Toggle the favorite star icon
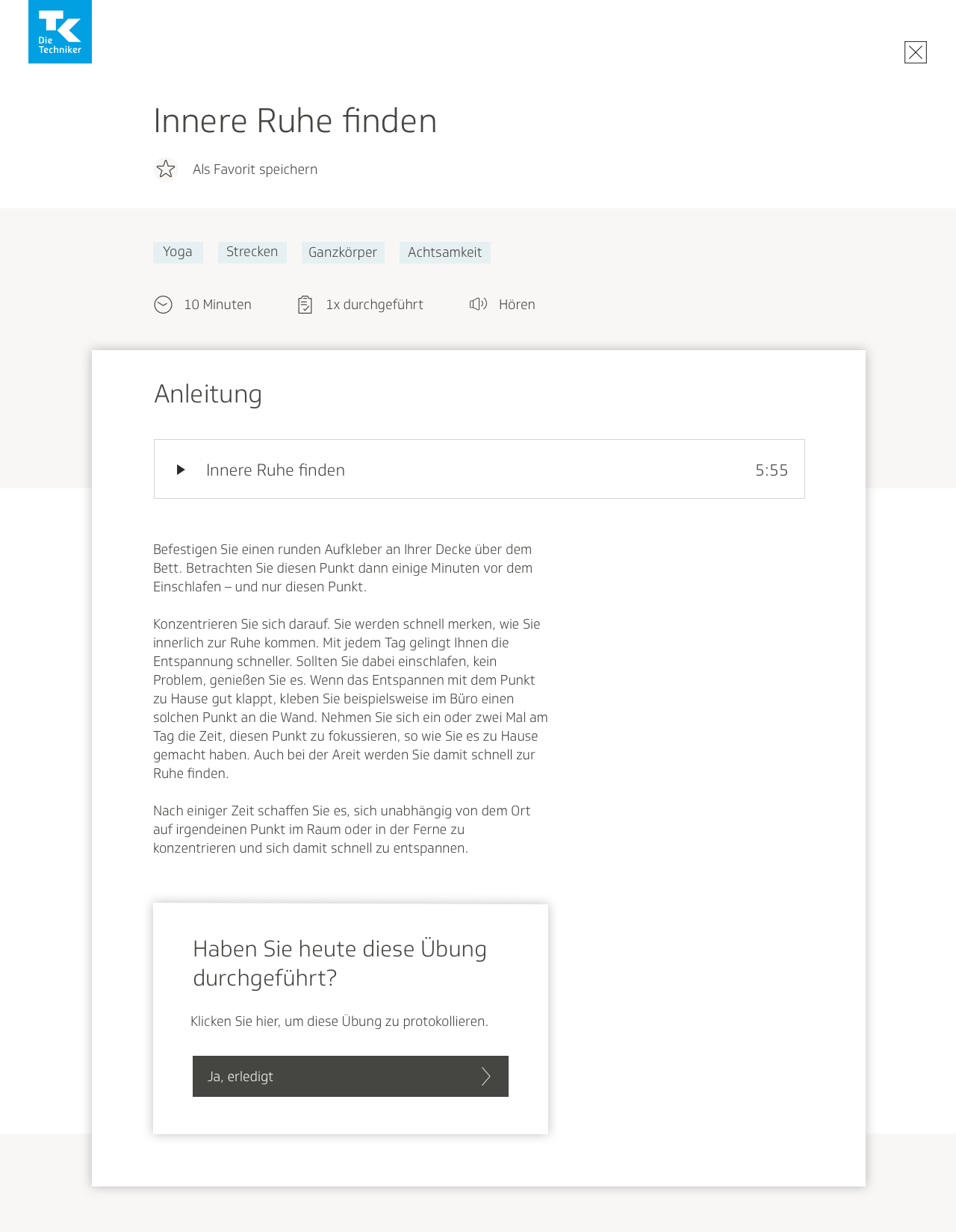956x1232 pixels. point(166,169)
